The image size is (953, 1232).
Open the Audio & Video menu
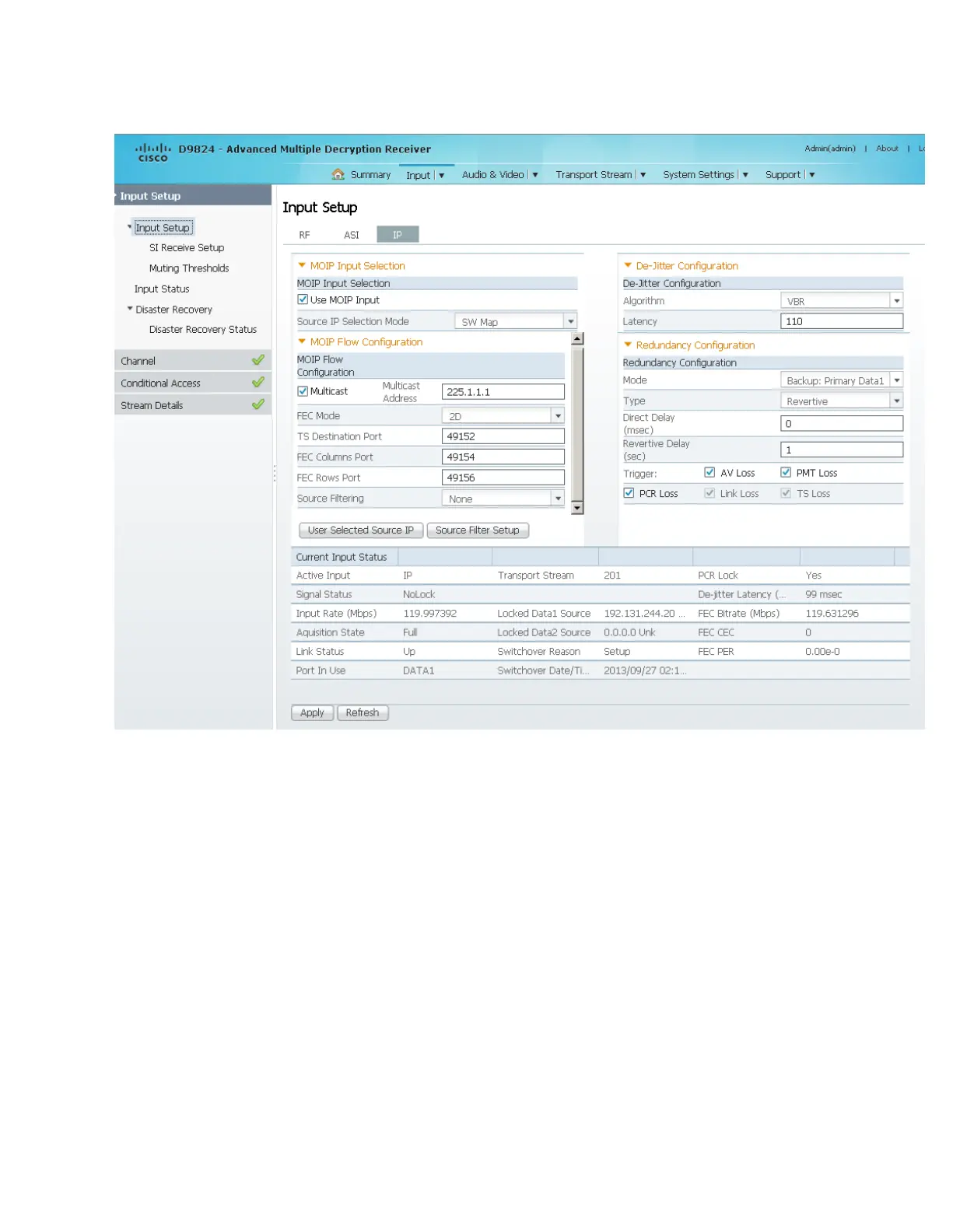[x=499, y=174]
